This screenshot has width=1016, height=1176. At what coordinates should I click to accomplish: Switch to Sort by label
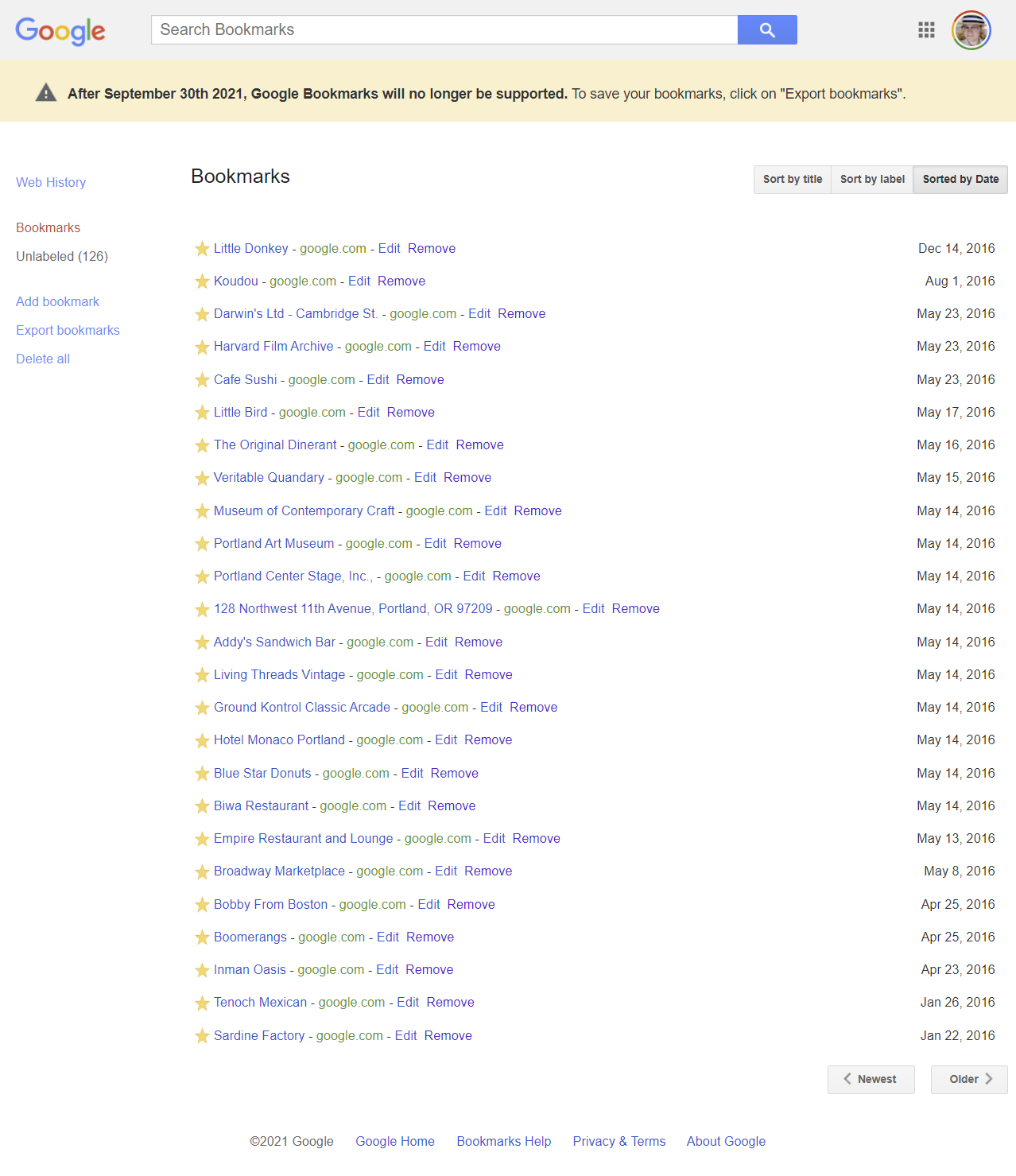[871, 179]
